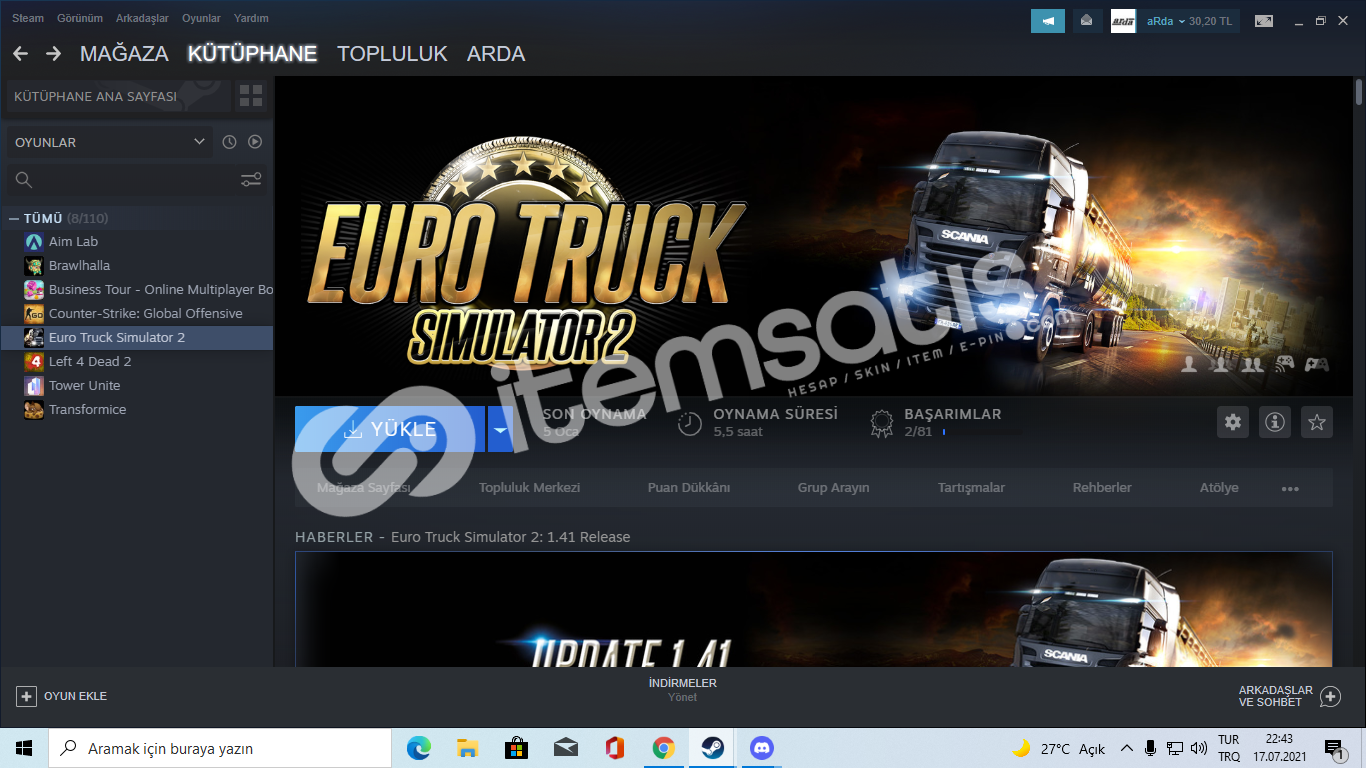The height and width of the screenshot is (768, 1366).
Task: Open Windows Start menu
Action: pos(24,748)
